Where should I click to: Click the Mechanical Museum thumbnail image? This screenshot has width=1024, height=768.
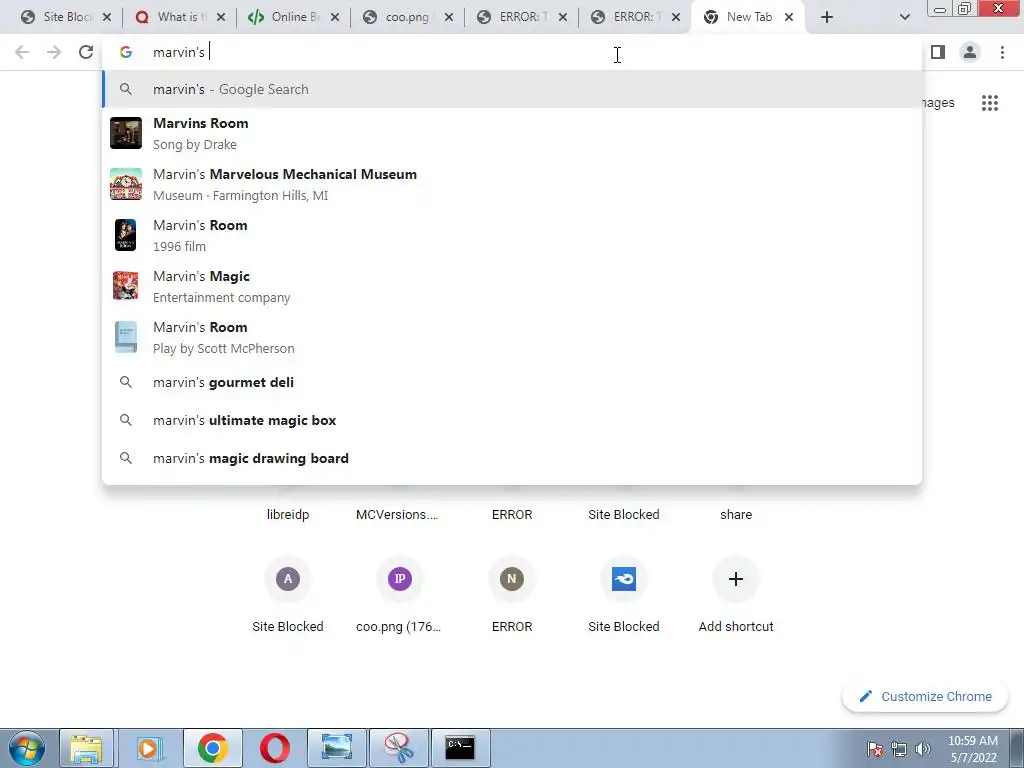pyautogui.click(x=126, y=184)
